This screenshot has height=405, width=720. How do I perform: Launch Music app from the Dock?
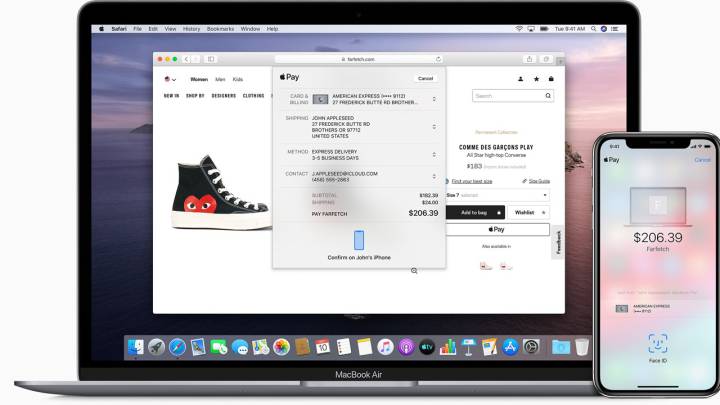click(385, 348)
